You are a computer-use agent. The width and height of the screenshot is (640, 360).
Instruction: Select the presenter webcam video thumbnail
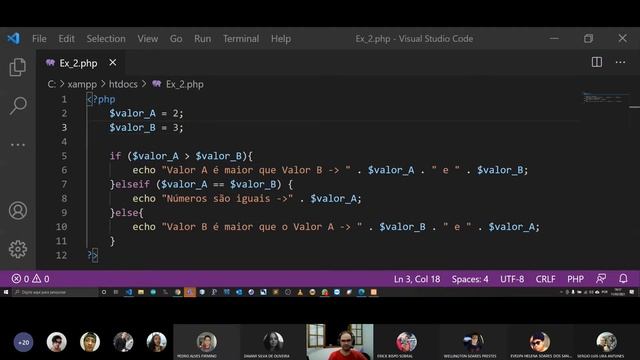[340, 342]
